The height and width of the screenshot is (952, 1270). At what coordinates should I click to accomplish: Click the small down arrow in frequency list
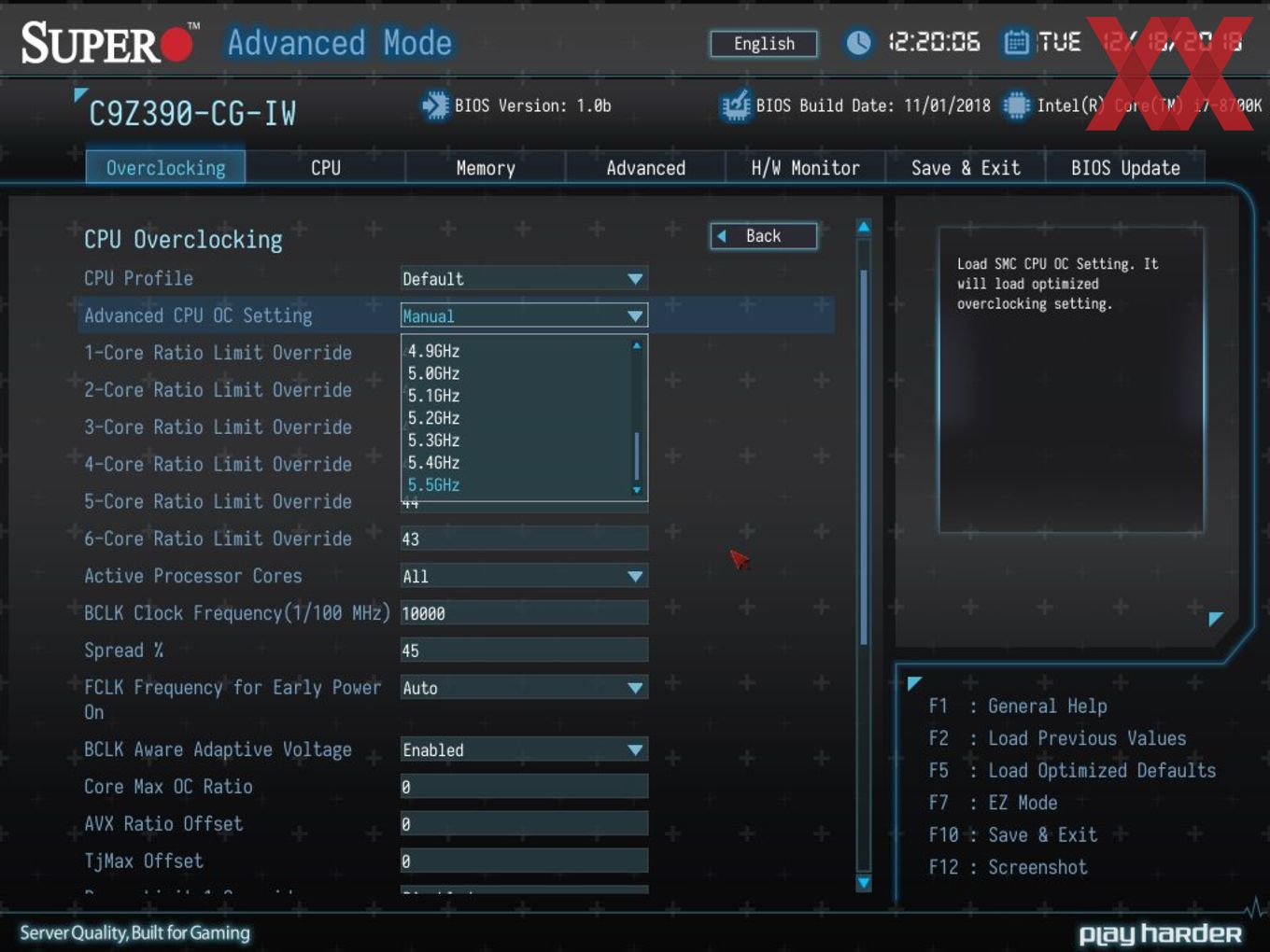click(x=637, y=489)
